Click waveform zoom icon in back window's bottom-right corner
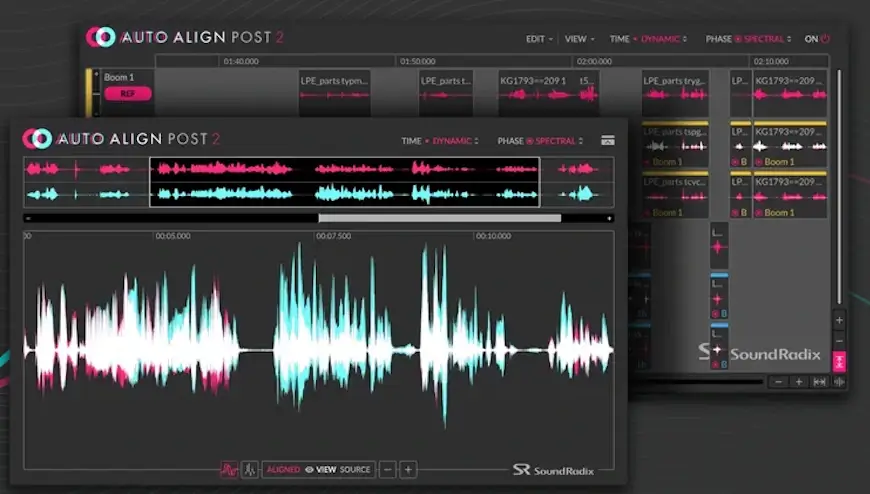The width and height of the screenshot is (870, 494). (x=839, y=382)
